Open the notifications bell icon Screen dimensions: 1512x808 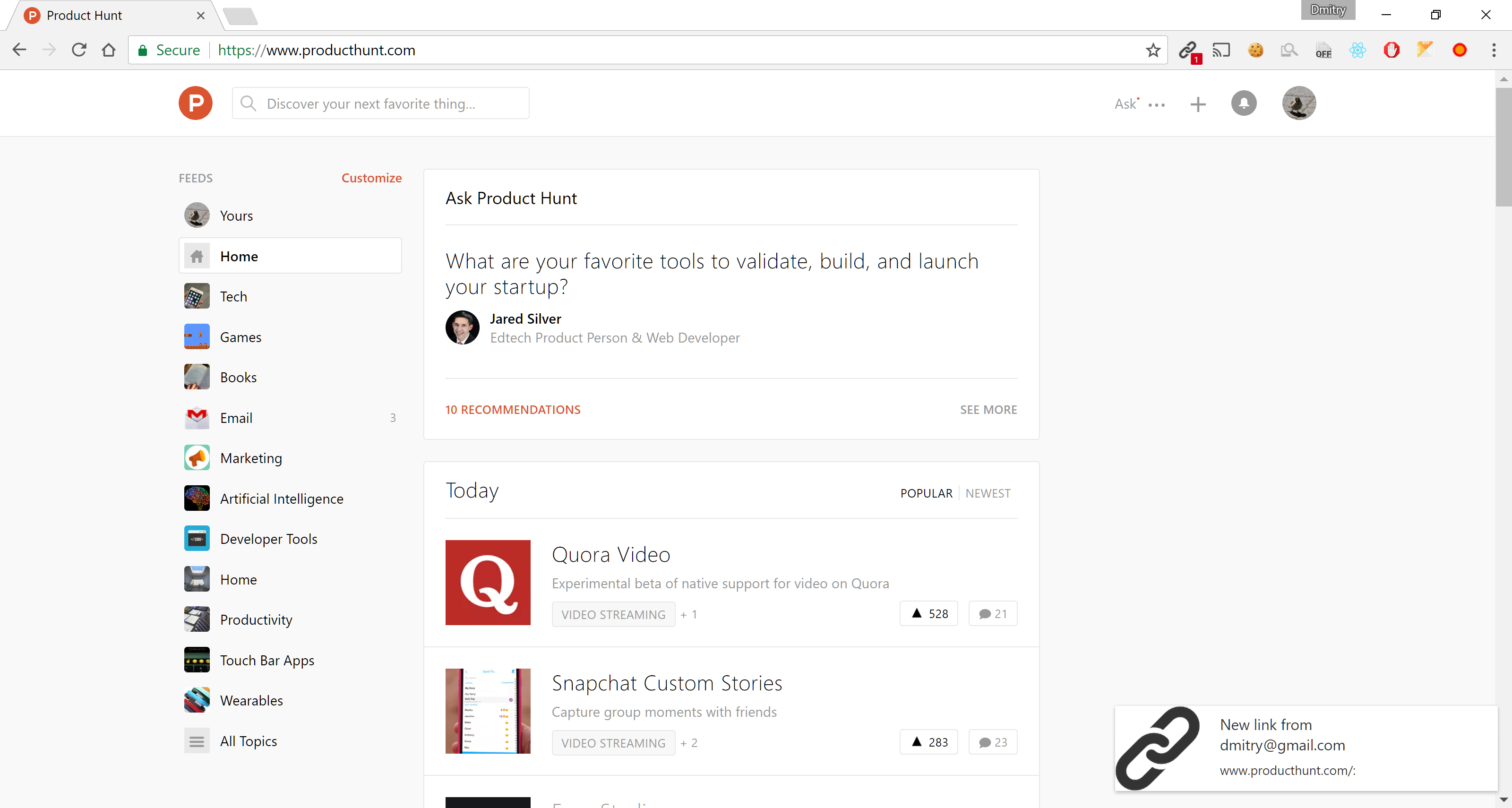tap(1243, 104)
